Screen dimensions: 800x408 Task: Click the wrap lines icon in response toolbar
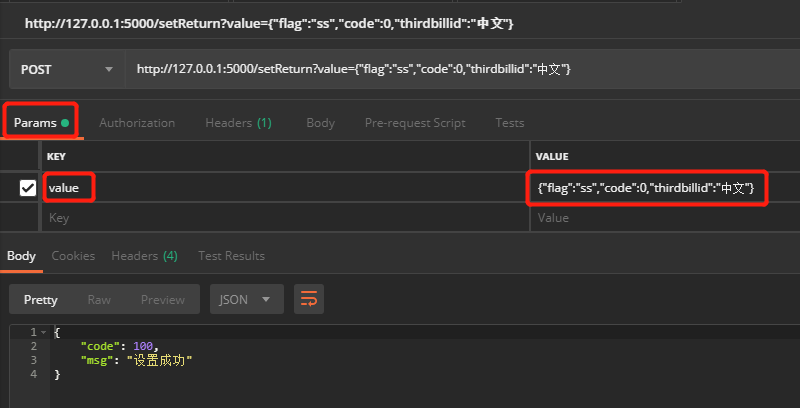[x=308, y=299]
